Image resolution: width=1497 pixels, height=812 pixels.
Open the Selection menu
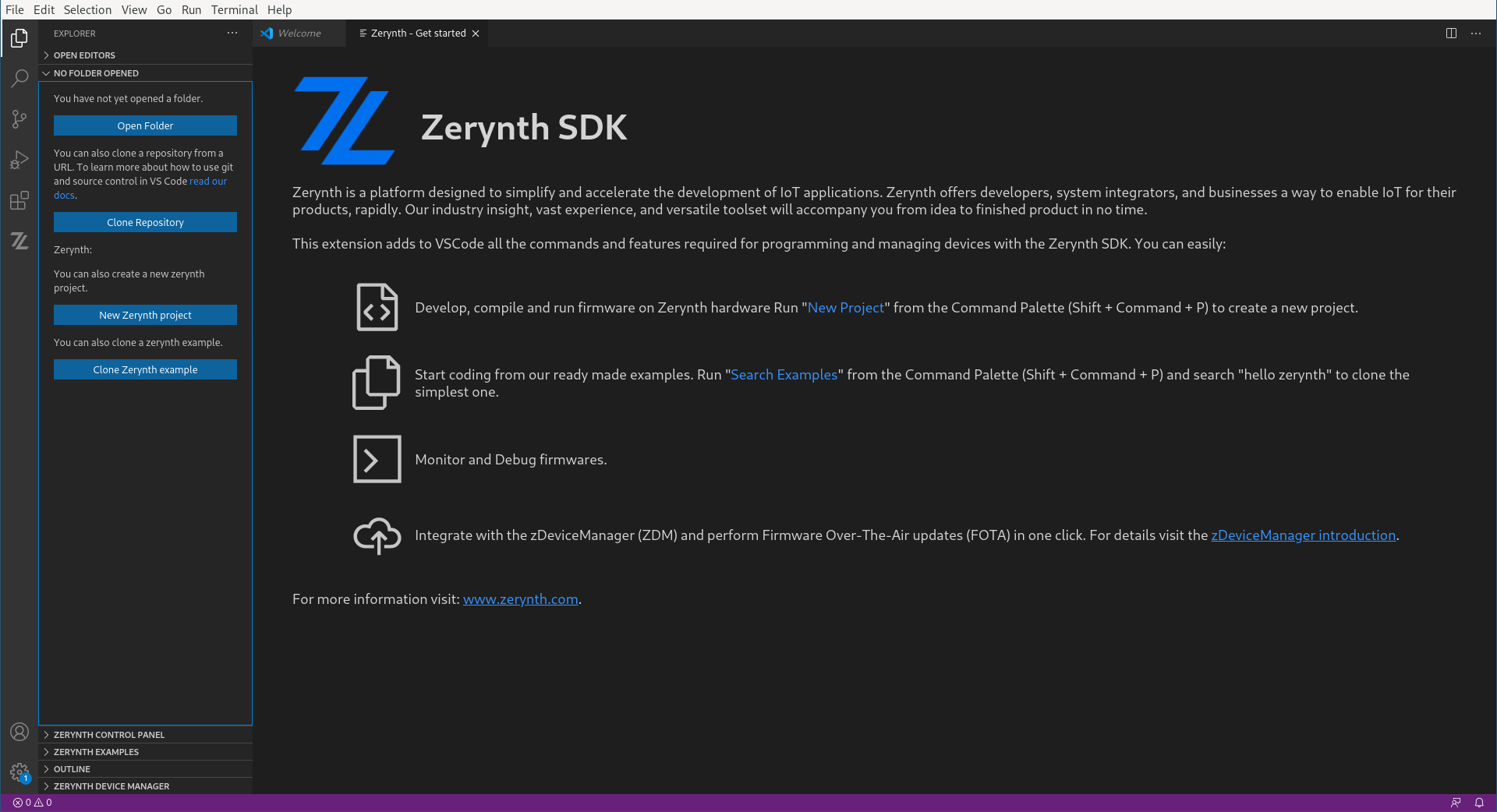[x=87, y=9]
